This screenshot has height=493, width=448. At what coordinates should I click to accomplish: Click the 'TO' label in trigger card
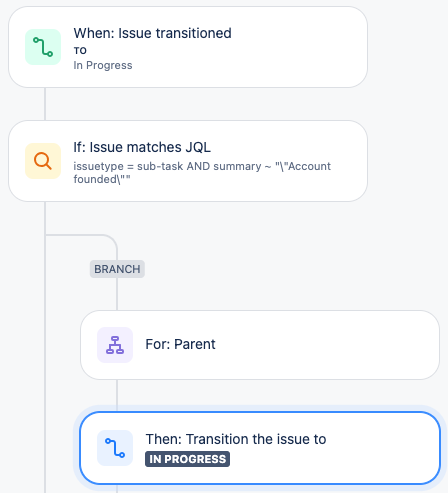coord(80,51)
